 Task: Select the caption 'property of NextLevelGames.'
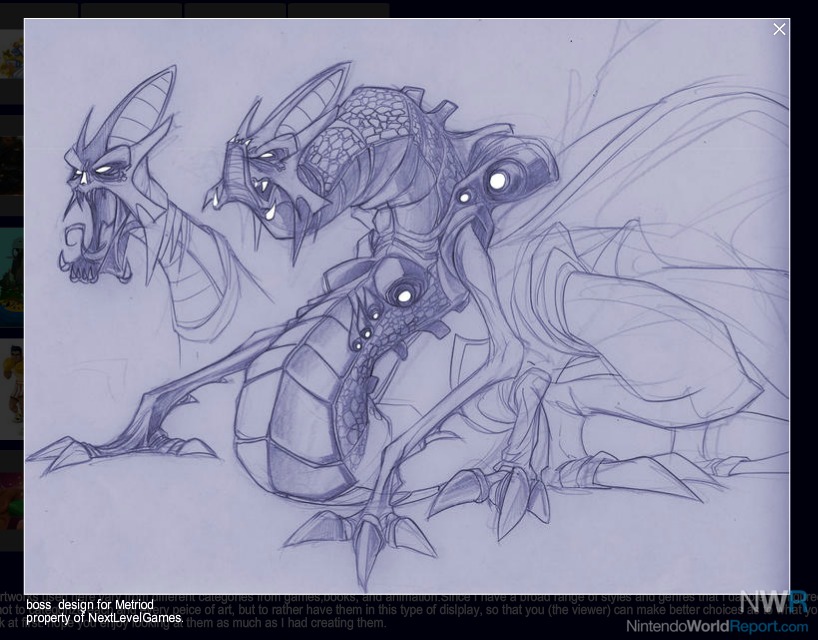104,618
